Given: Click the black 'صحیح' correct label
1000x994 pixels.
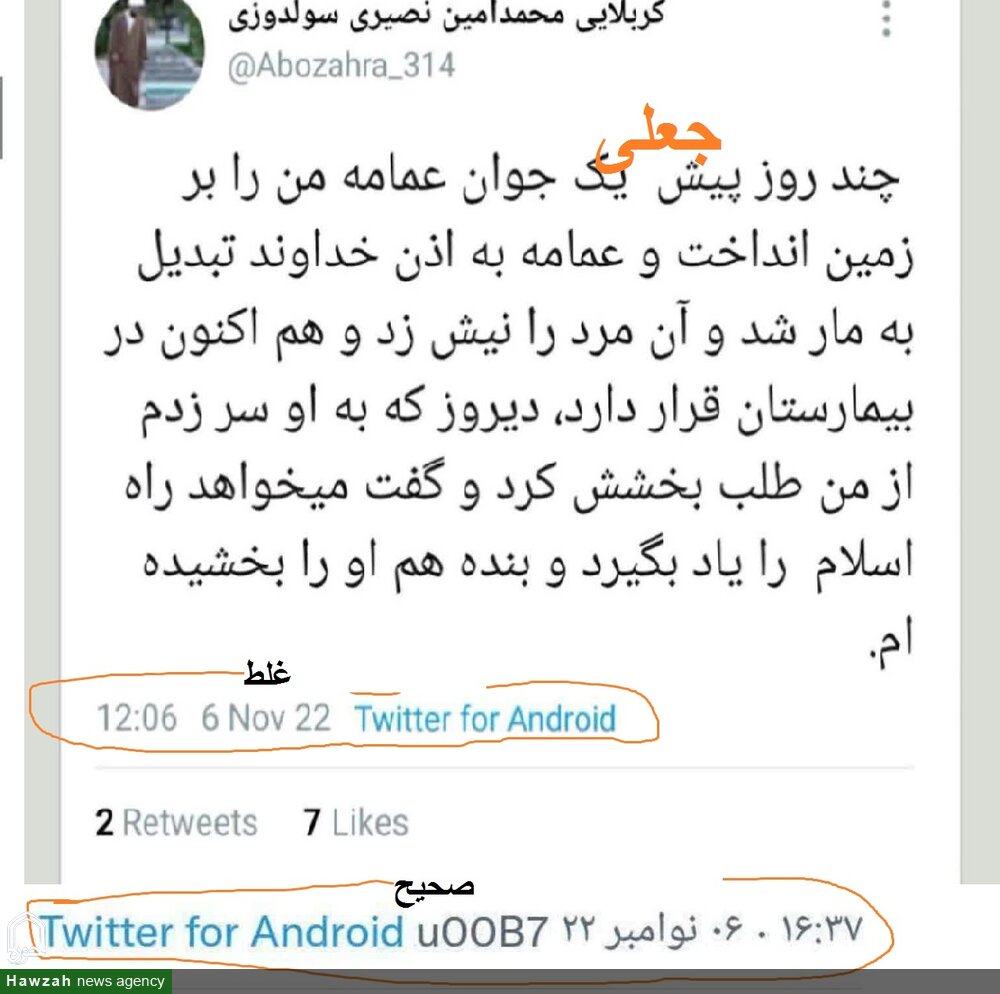Looking at the screenshot, I should [434, 888].
